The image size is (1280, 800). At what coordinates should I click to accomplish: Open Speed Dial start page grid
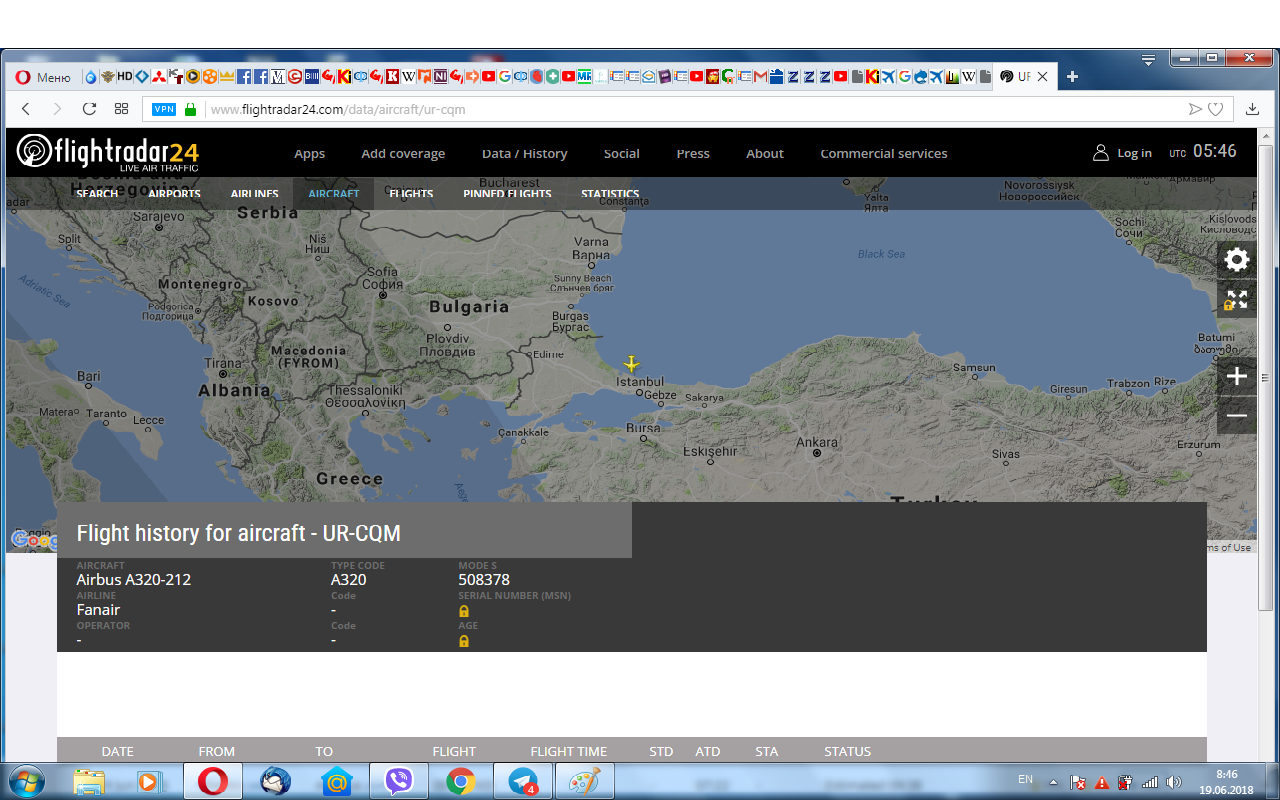click(121, 109)
